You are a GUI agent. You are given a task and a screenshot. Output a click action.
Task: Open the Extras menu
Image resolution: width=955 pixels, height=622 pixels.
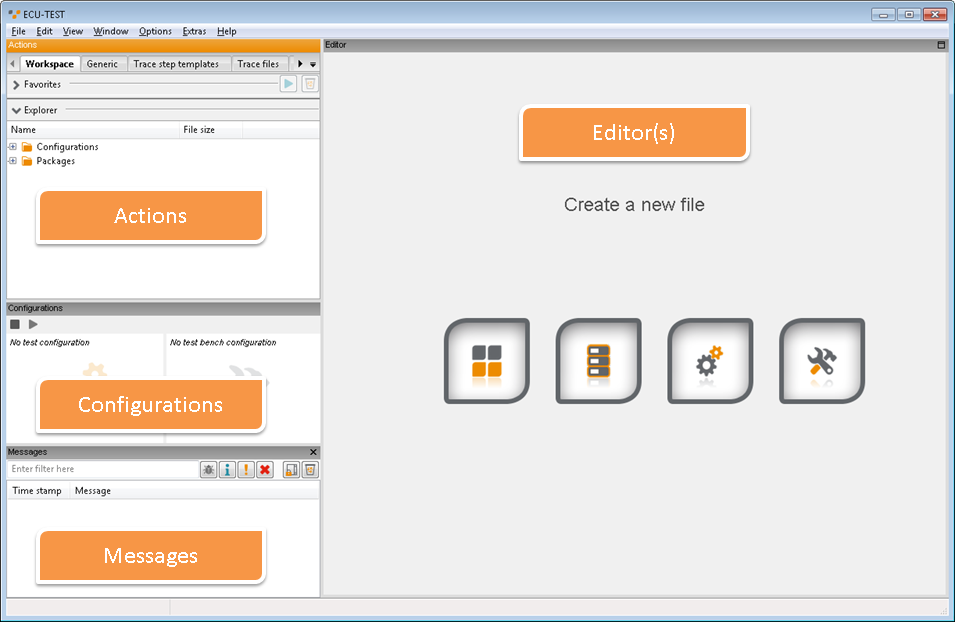pyautogui.click(x=194, y=31)
